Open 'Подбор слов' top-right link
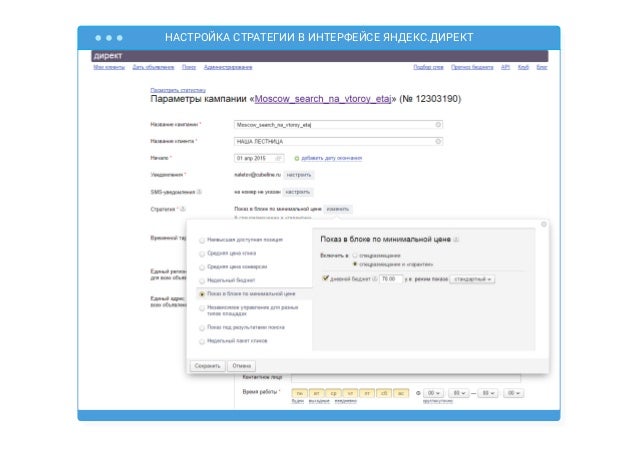 428,68
